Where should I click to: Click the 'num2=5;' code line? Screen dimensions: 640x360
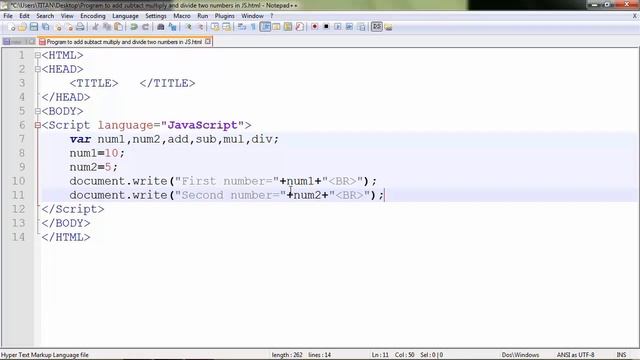pos(93,167)
